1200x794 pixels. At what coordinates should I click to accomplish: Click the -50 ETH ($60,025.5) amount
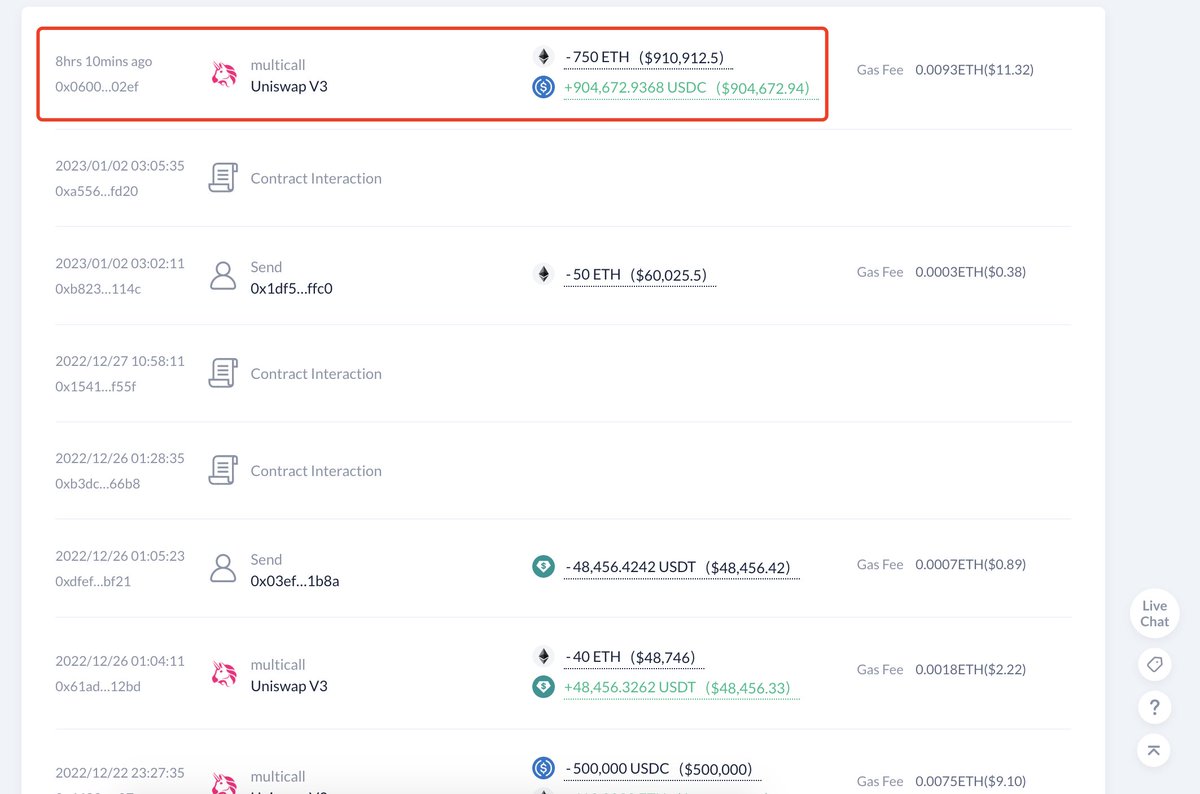tap(640, 272)
